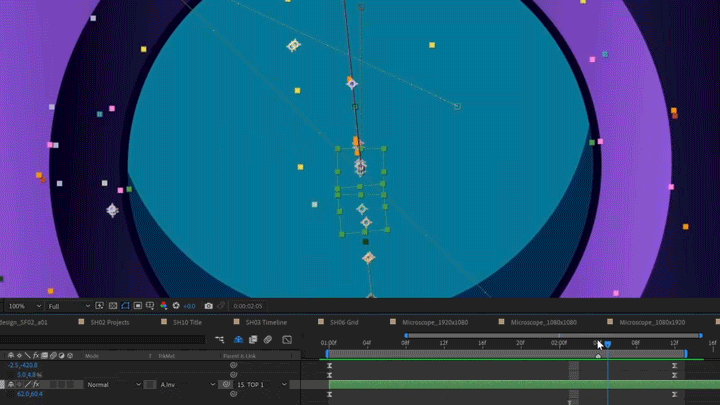
Task: Click the Collapse Transformations column header icon
Action: pos(19,355)
